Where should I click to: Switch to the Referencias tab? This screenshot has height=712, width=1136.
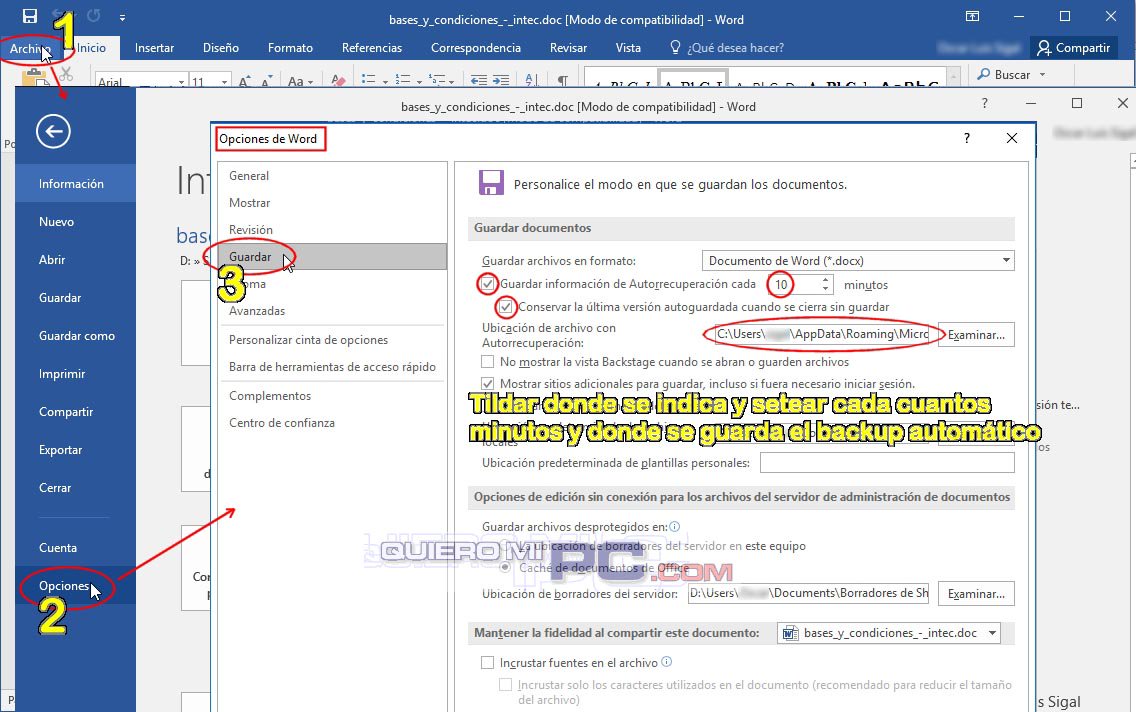pos(372,48)
